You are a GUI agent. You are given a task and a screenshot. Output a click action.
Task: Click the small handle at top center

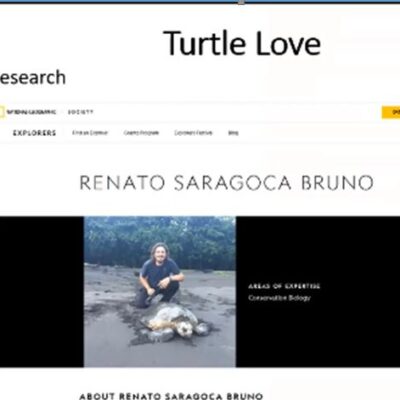(x=241, y=2)
